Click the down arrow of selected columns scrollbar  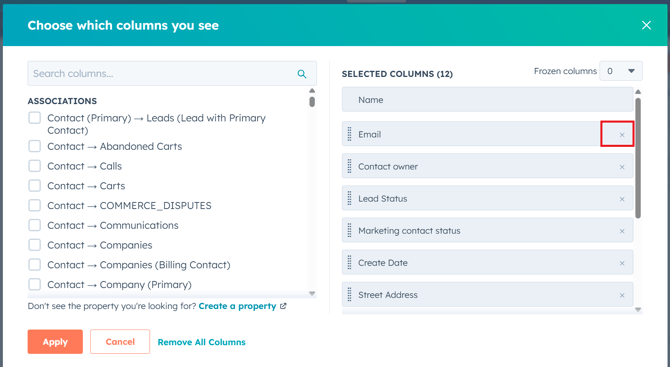(638, 310)
